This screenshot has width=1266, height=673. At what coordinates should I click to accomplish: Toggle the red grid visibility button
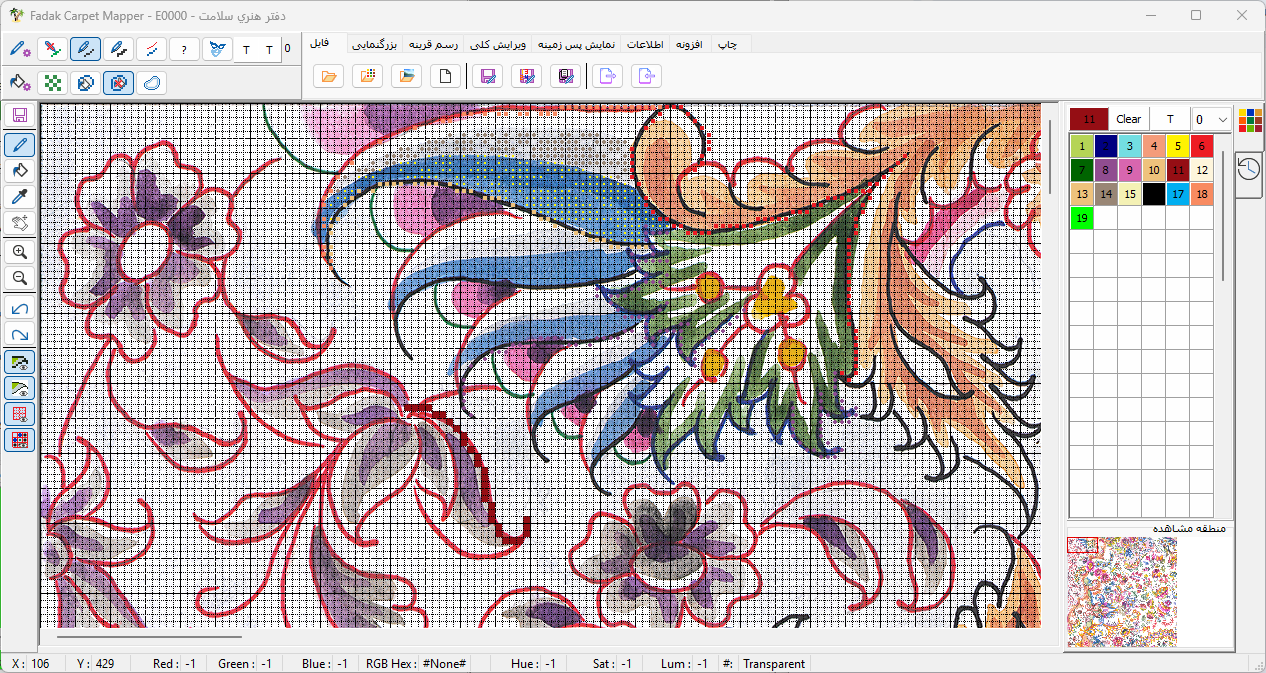point(20,414)
